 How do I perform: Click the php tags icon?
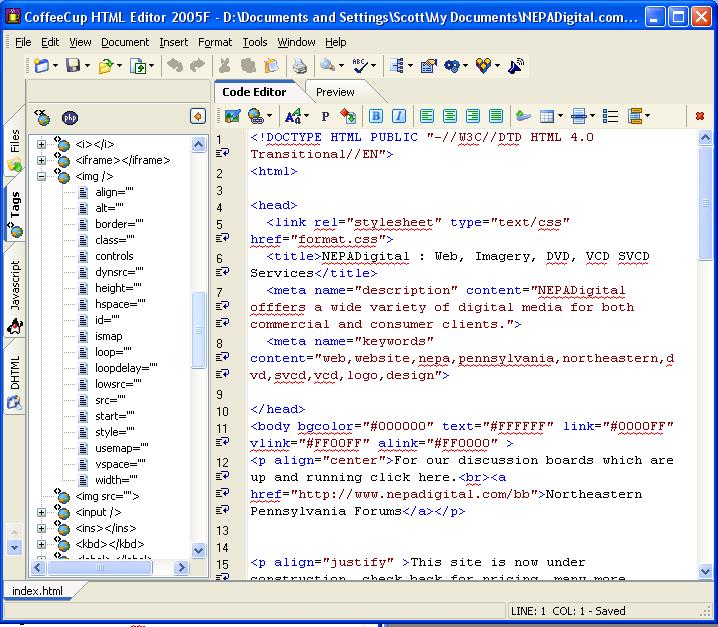click(x=70, y=118)
